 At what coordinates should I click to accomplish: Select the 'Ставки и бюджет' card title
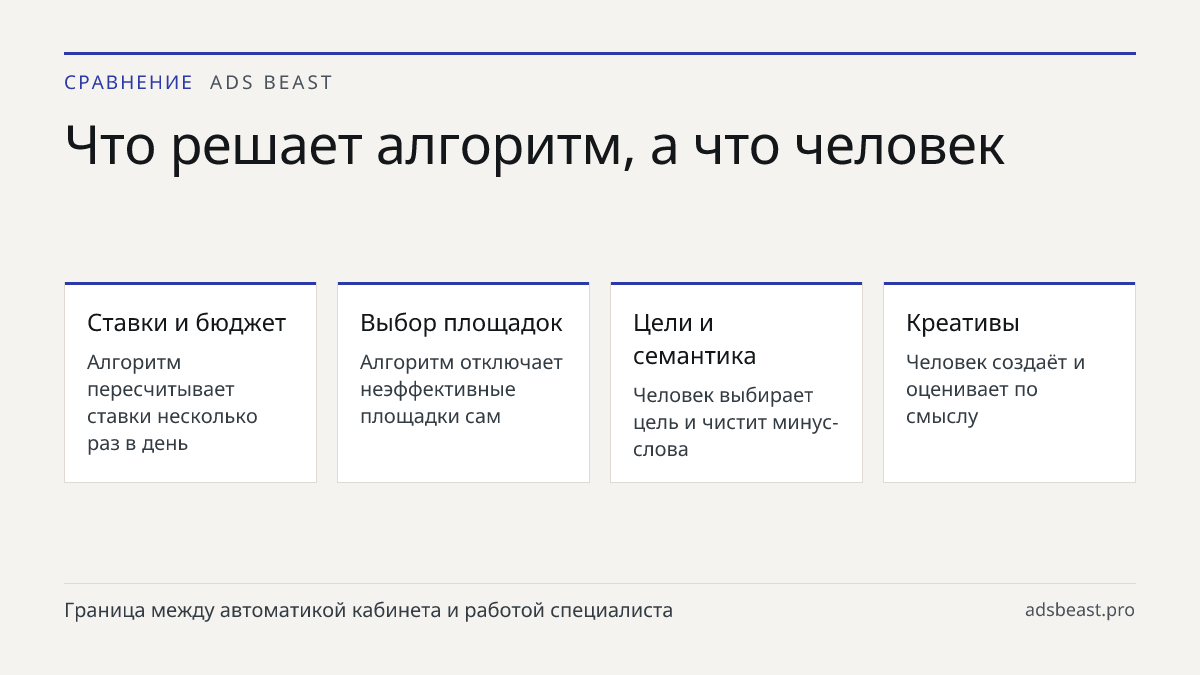[187, 323]
